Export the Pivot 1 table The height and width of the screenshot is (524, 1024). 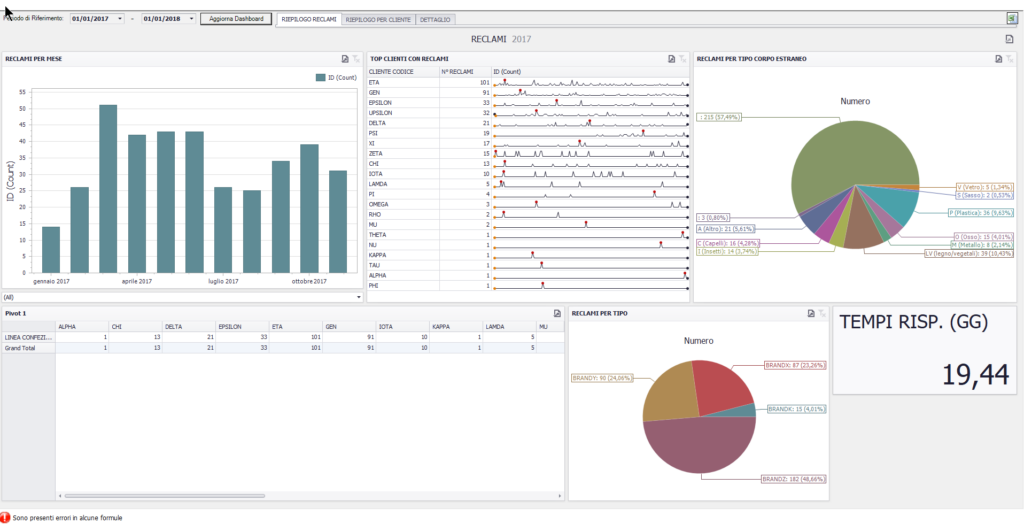tap(557, 314)
